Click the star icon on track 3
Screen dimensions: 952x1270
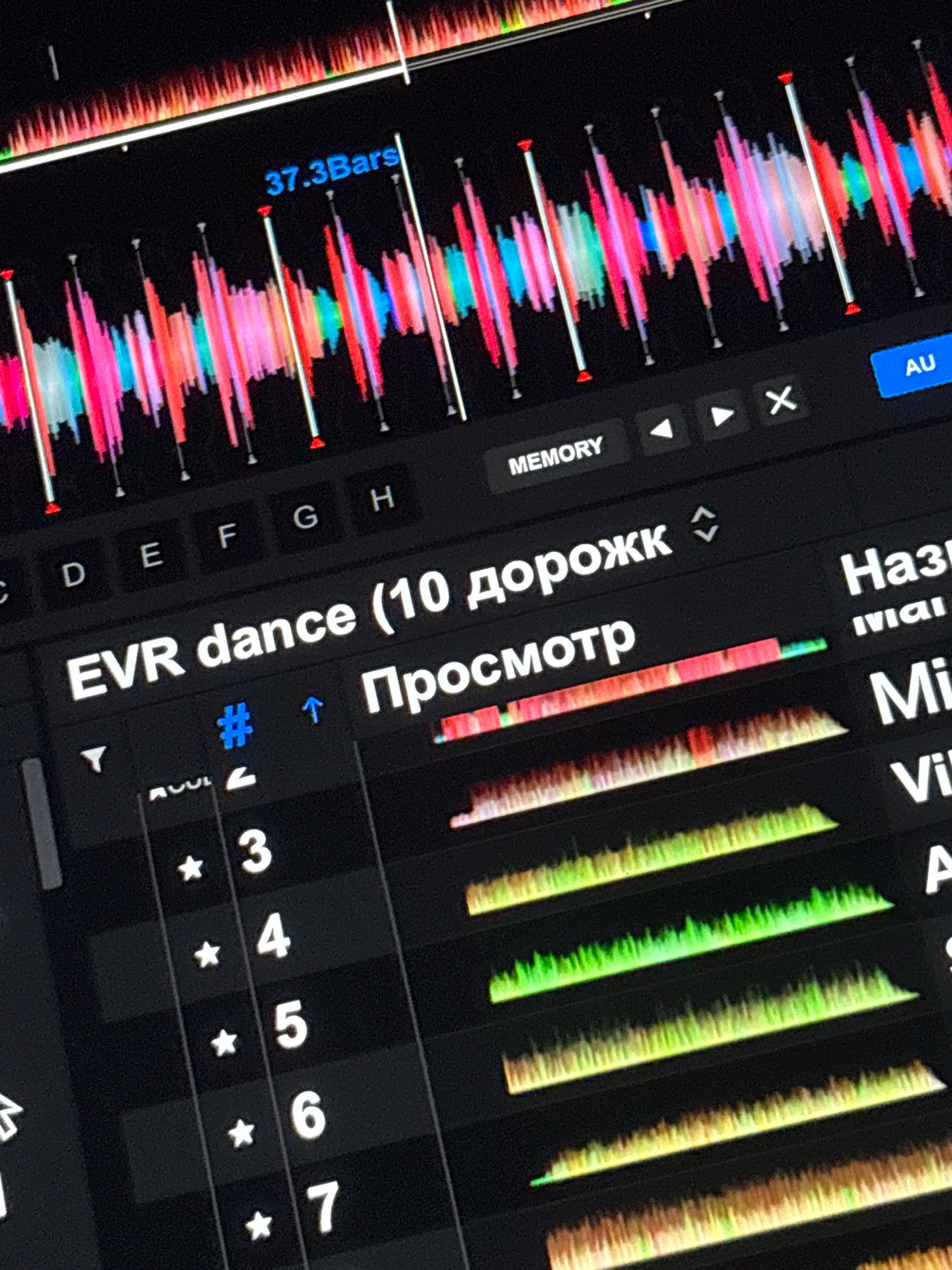pos(190,867)
